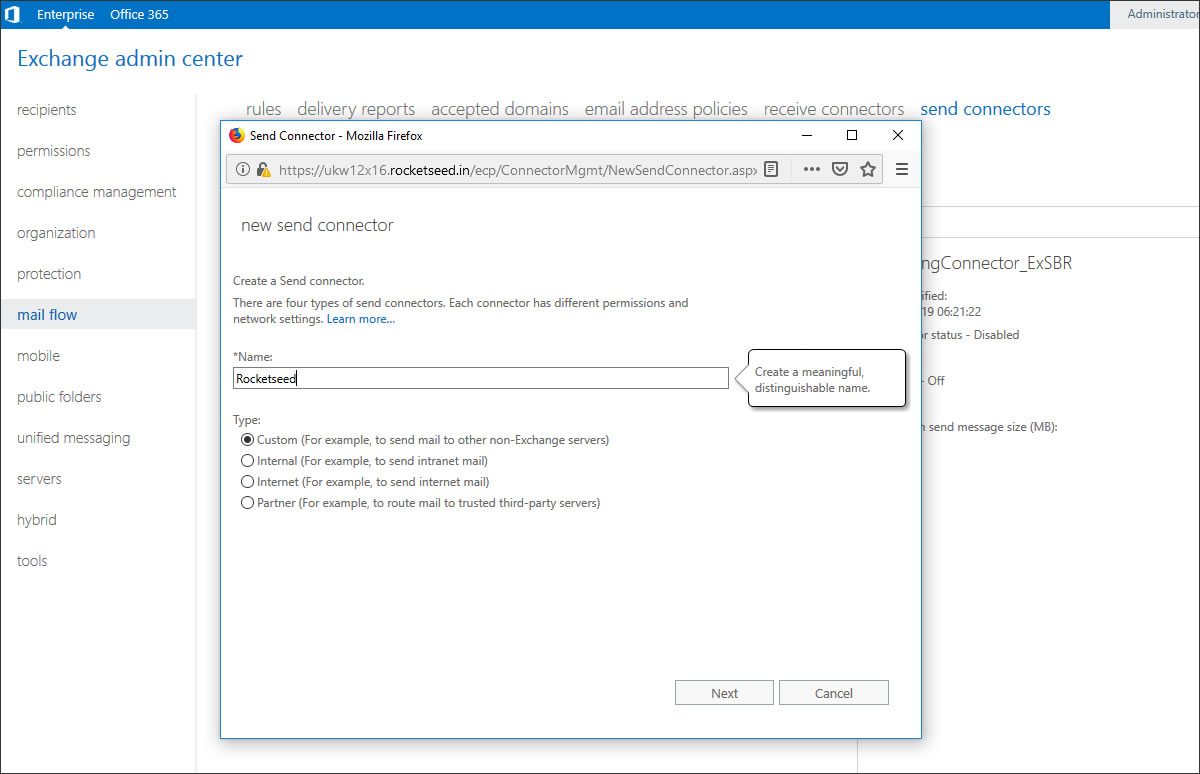This screenshot has height=774, width=1200.
Task: Open compliance management in sidebar
Action: coord(97,192)
